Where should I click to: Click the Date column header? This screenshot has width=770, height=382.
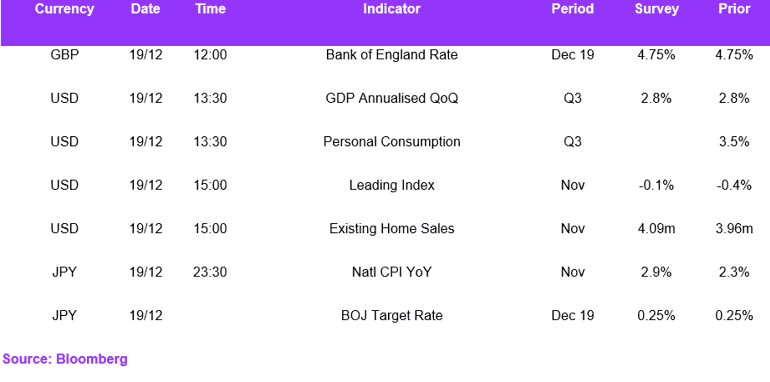point(145,9)
